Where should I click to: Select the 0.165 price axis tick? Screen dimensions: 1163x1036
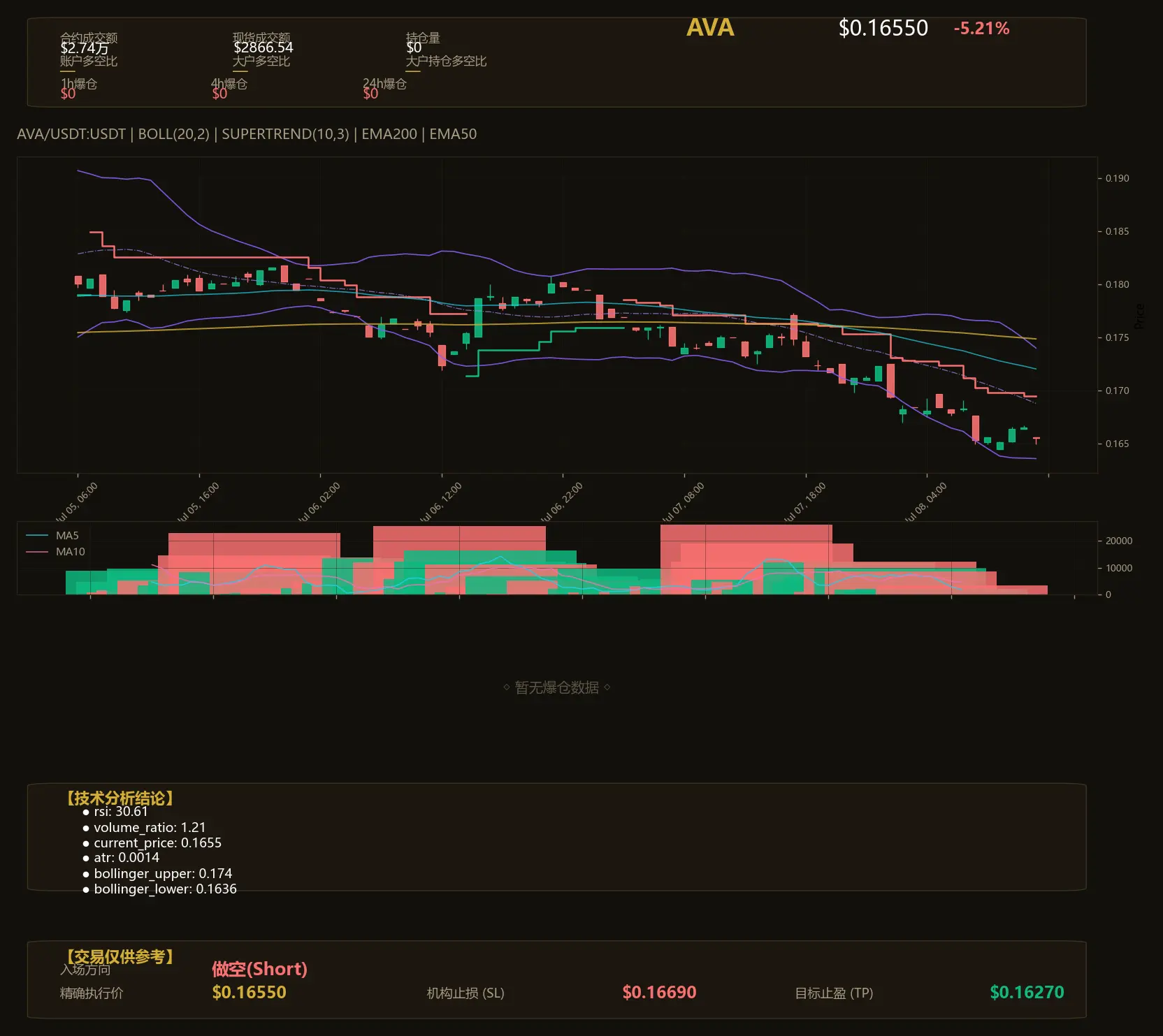(1117, 444)
